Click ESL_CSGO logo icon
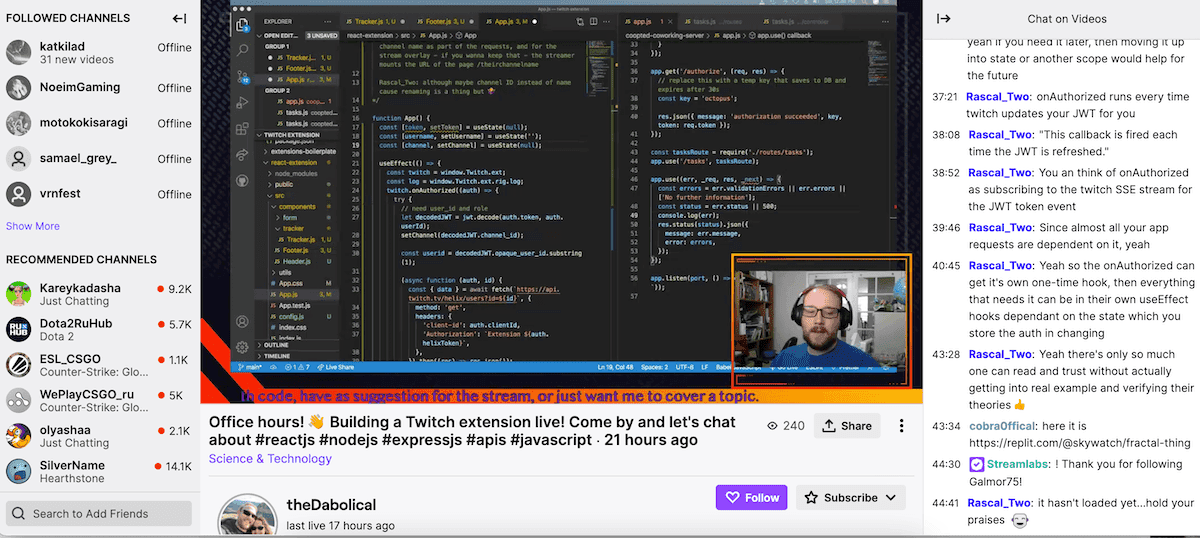Screen dimensions: 1200x538 point(19,366)
